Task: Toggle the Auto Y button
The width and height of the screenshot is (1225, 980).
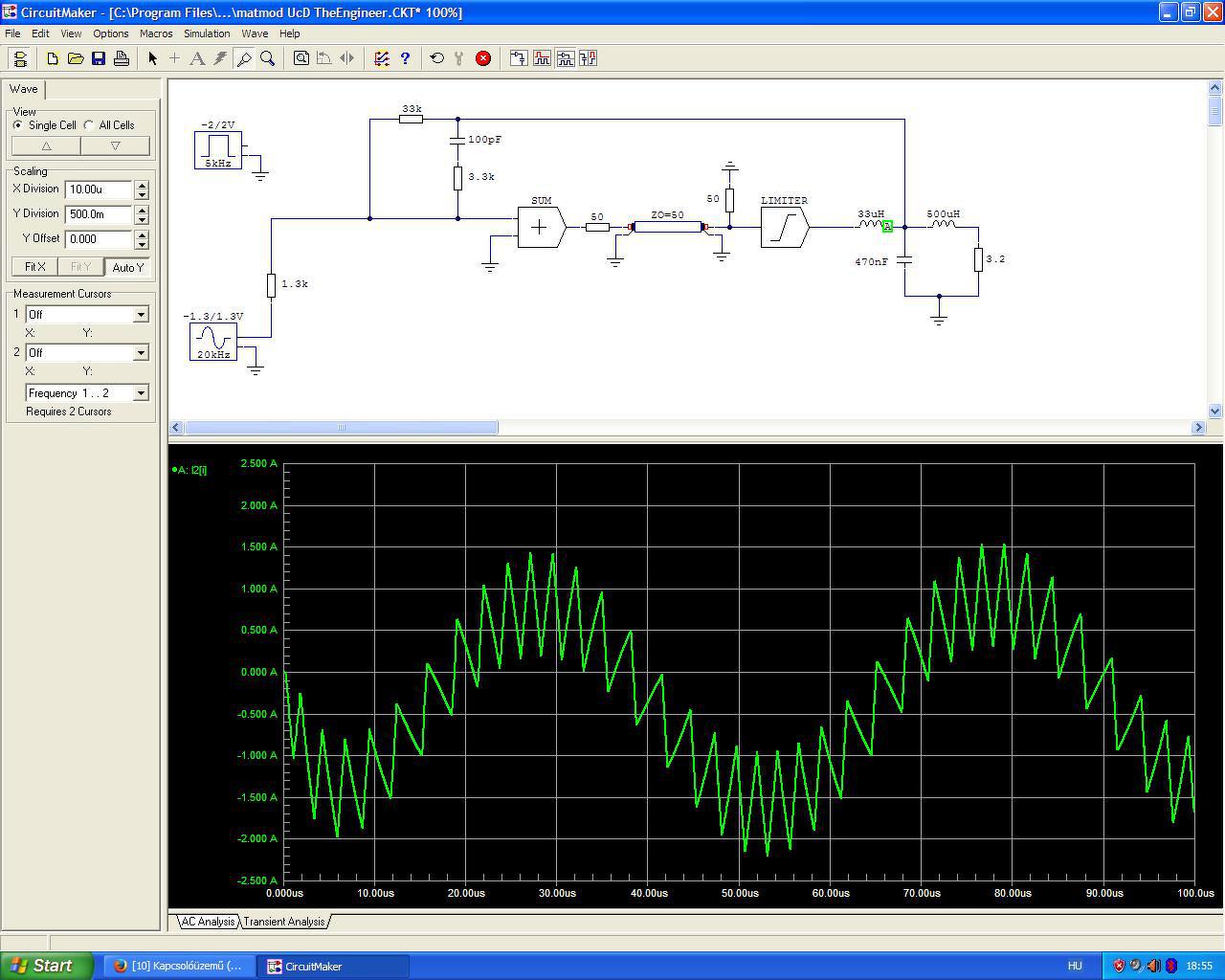Action: pos(128,267)
